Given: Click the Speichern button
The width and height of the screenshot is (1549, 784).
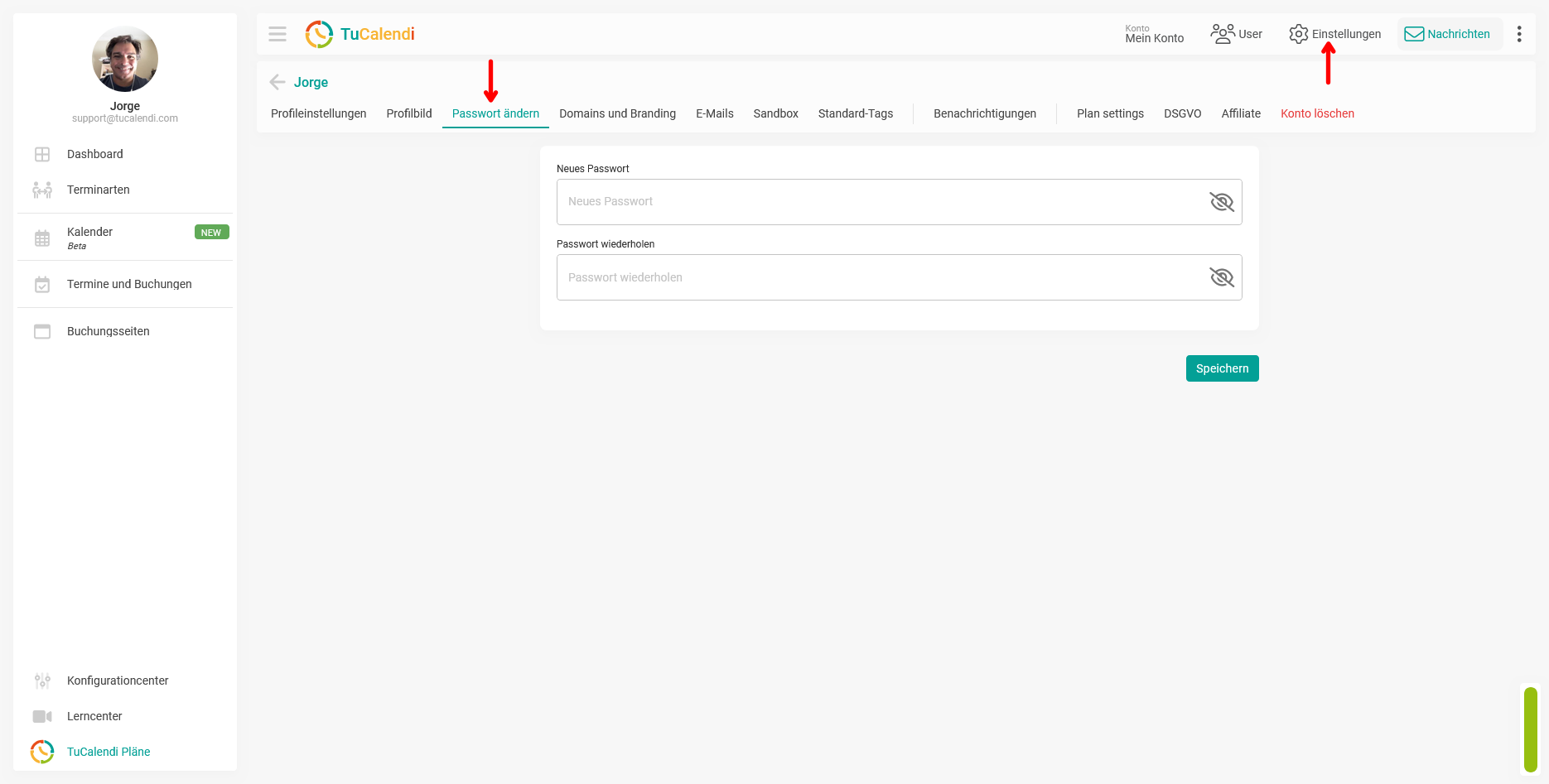Looking at the screenshot, I should [x=1223, y=368].
